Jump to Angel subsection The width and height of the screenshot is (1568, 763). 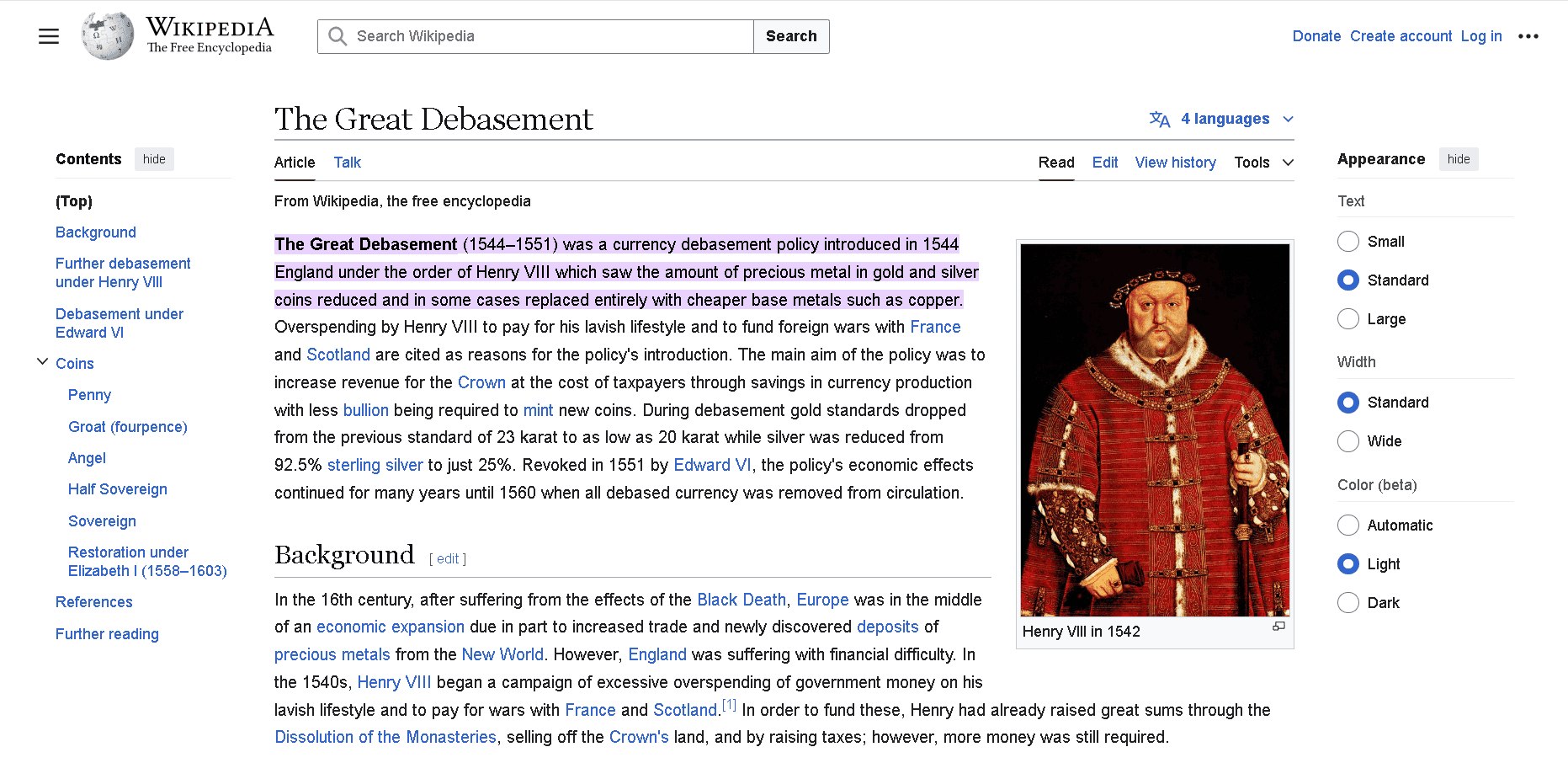click(x=87, y=458)
